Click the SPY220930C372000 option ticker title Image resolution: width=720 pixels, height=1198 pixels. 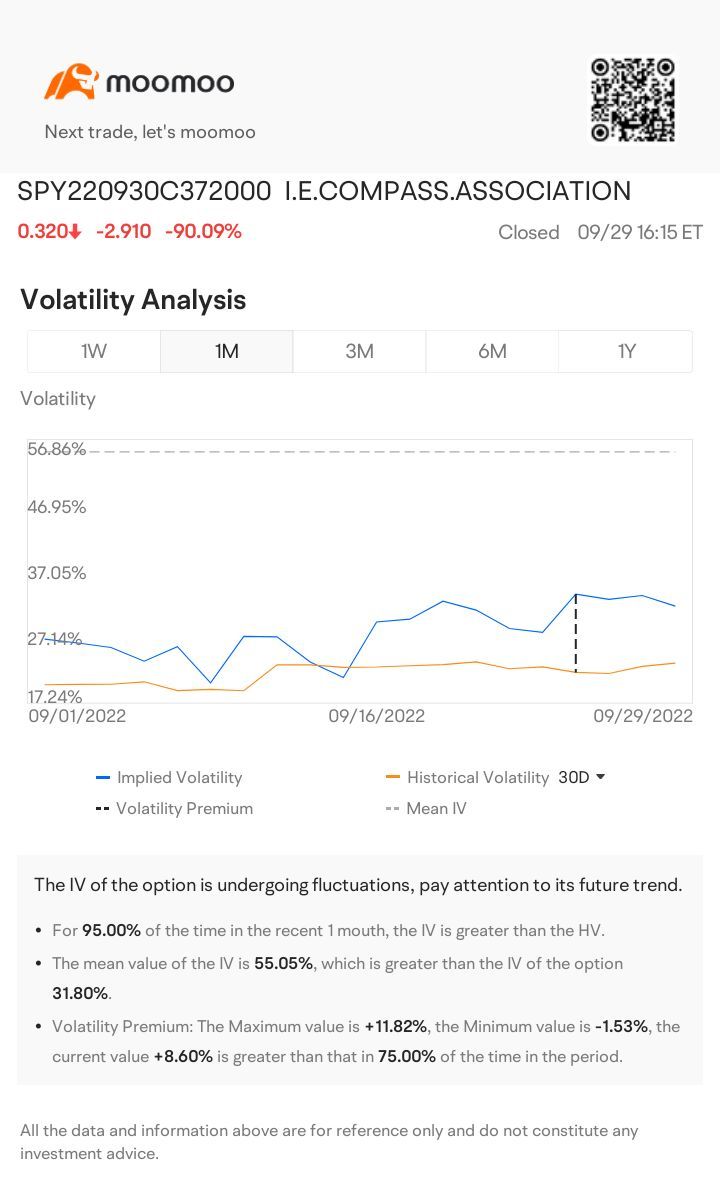pos(144,191)
